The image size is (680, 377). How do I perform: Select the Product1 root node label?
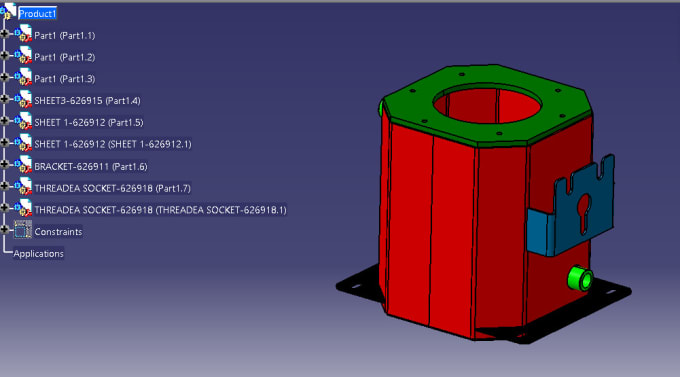click(x=37, y=14)
